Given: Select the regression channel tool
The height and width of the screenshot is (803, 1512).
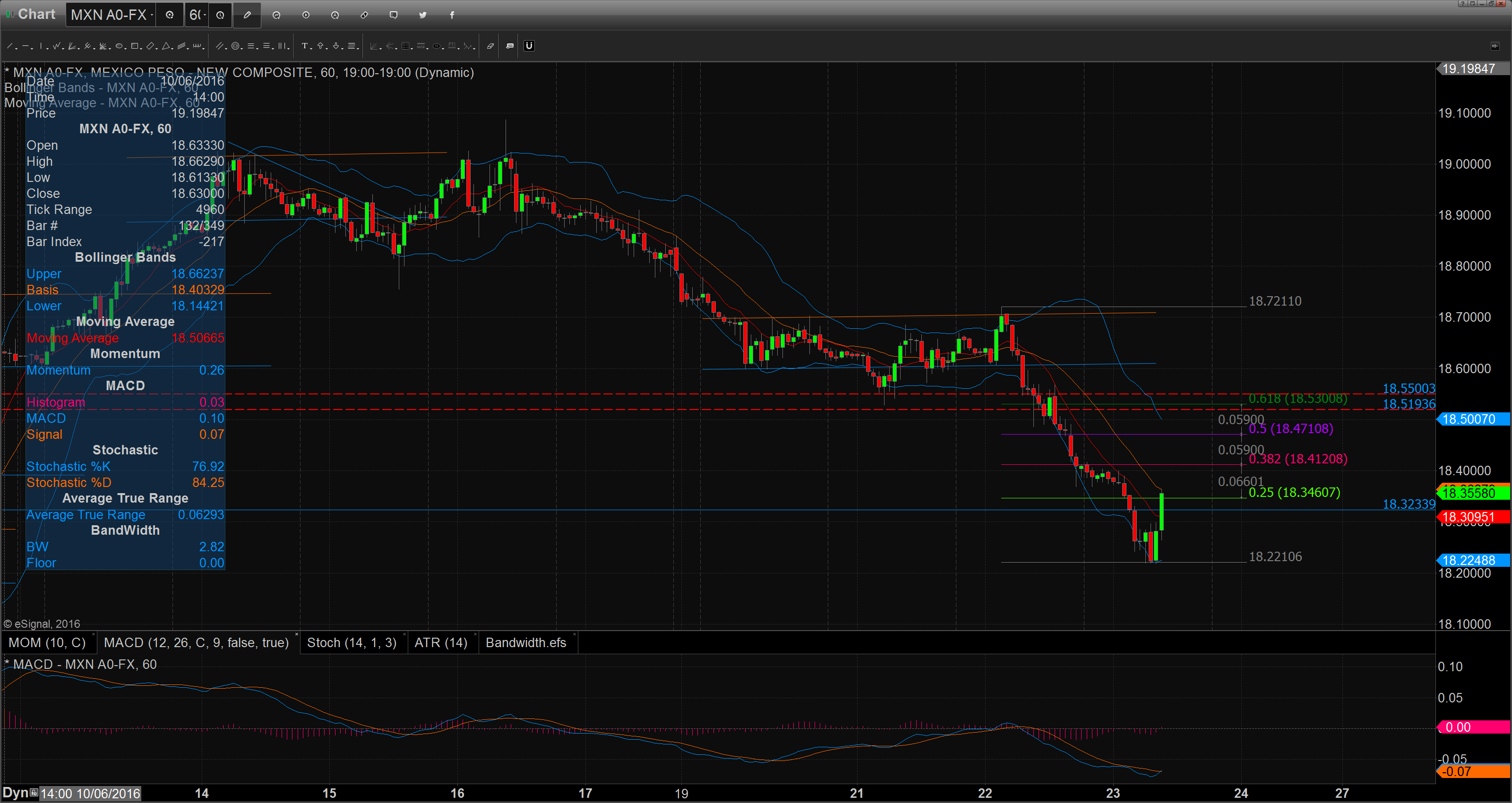Looking at the screenshot, I should (181, 46).
